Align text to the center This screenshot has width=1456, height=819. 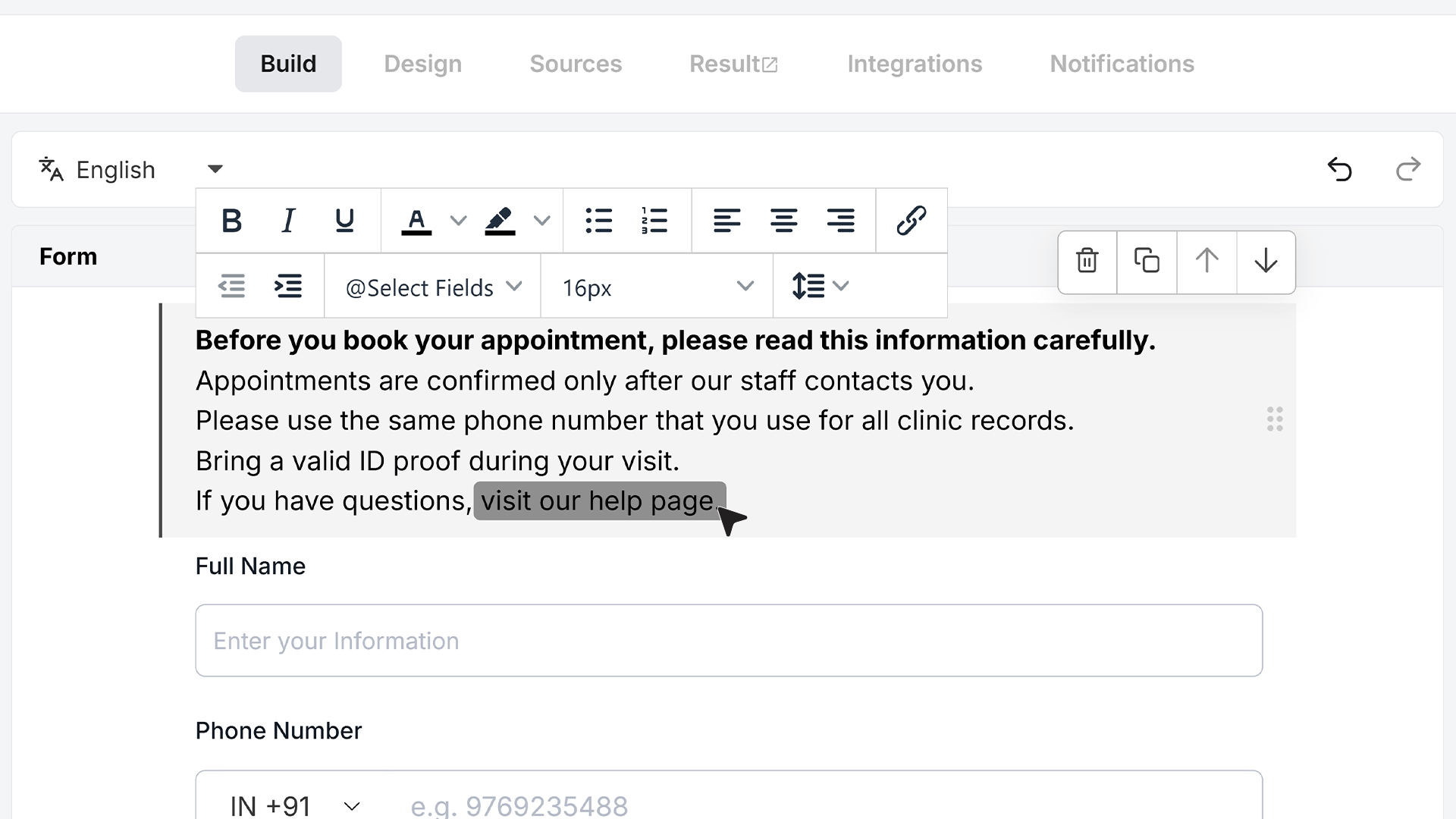click(x=783, y=221)
